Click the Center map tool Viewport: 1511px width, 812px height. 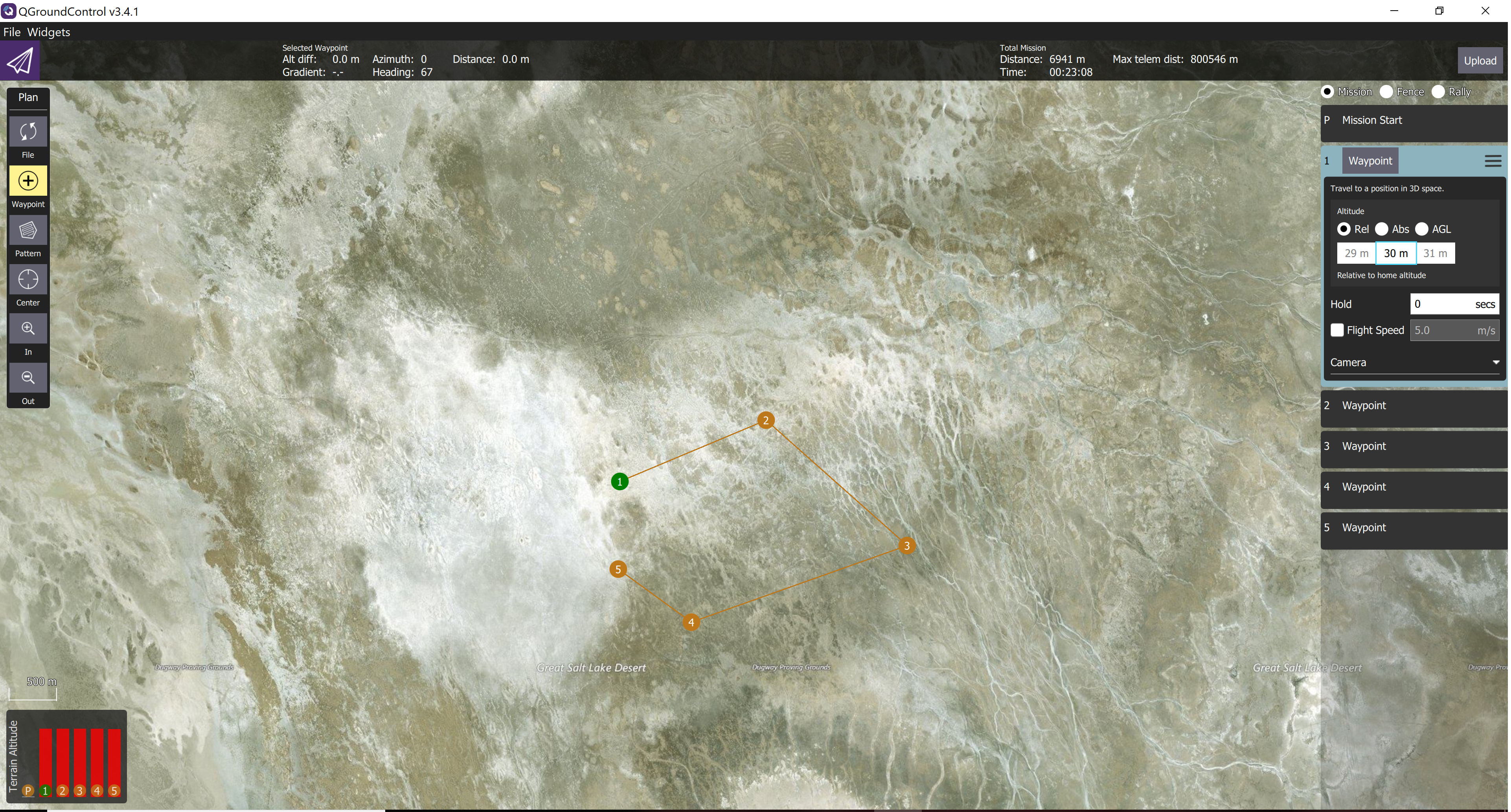tap(28, 280)
